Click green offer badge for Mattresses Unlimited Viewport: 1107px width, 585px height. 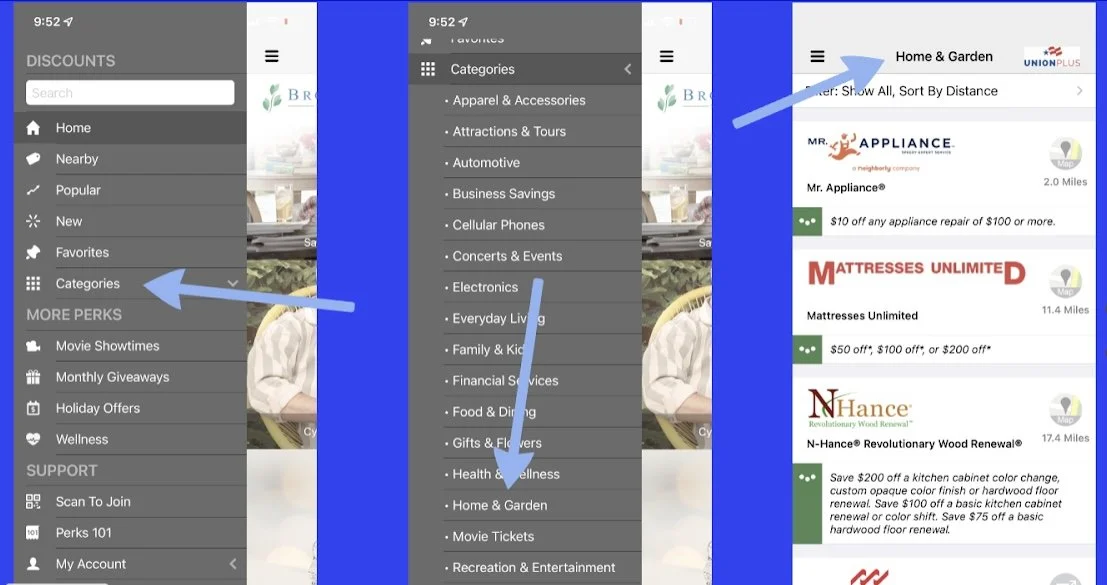[807, 349]
